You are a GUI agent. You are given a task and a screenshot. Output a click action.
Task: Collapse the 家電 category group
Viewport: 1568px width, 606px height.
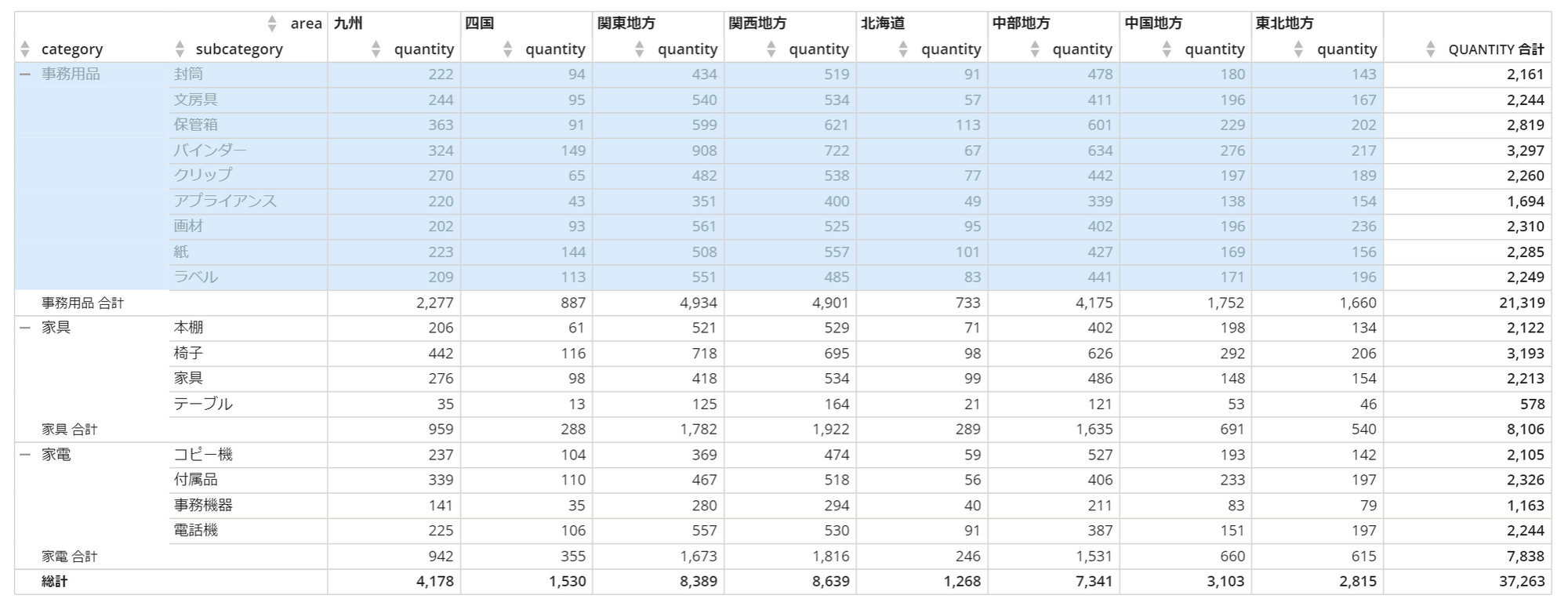(25, 455)
